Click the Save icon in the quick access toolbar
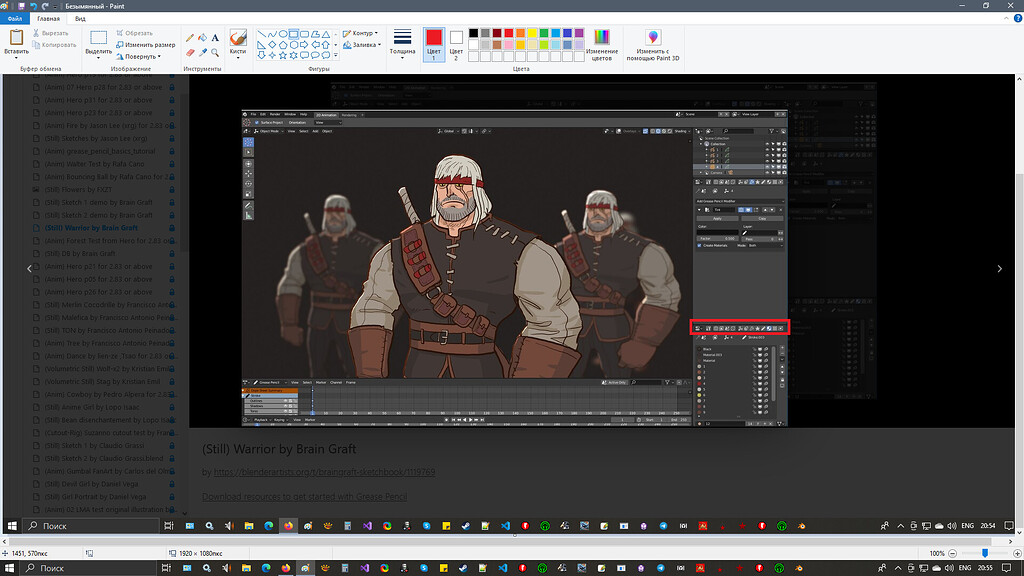 pos(21,6)
